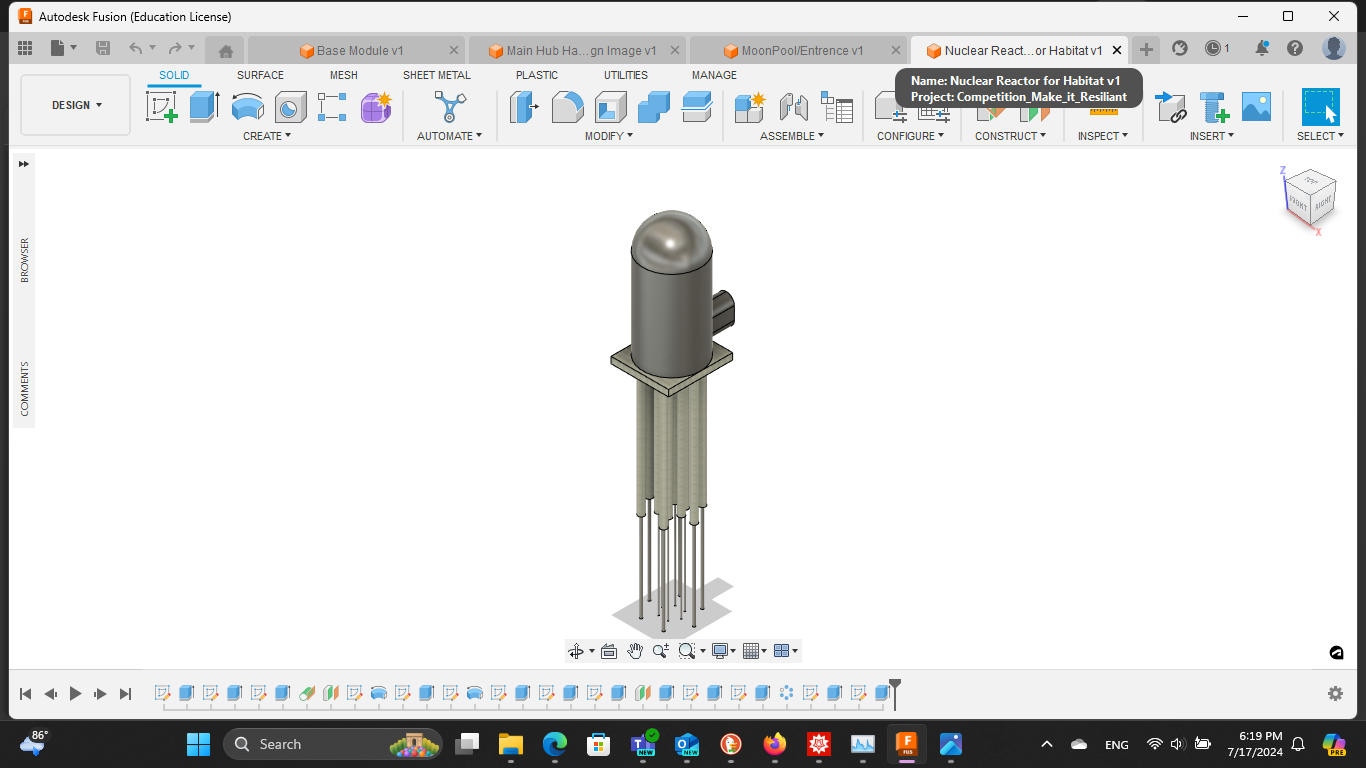Image resolution: width=1366 pixels, height=768 pixels.
Task: Select the Rectangular Pattern tool
Action: (x=332, y=106)
